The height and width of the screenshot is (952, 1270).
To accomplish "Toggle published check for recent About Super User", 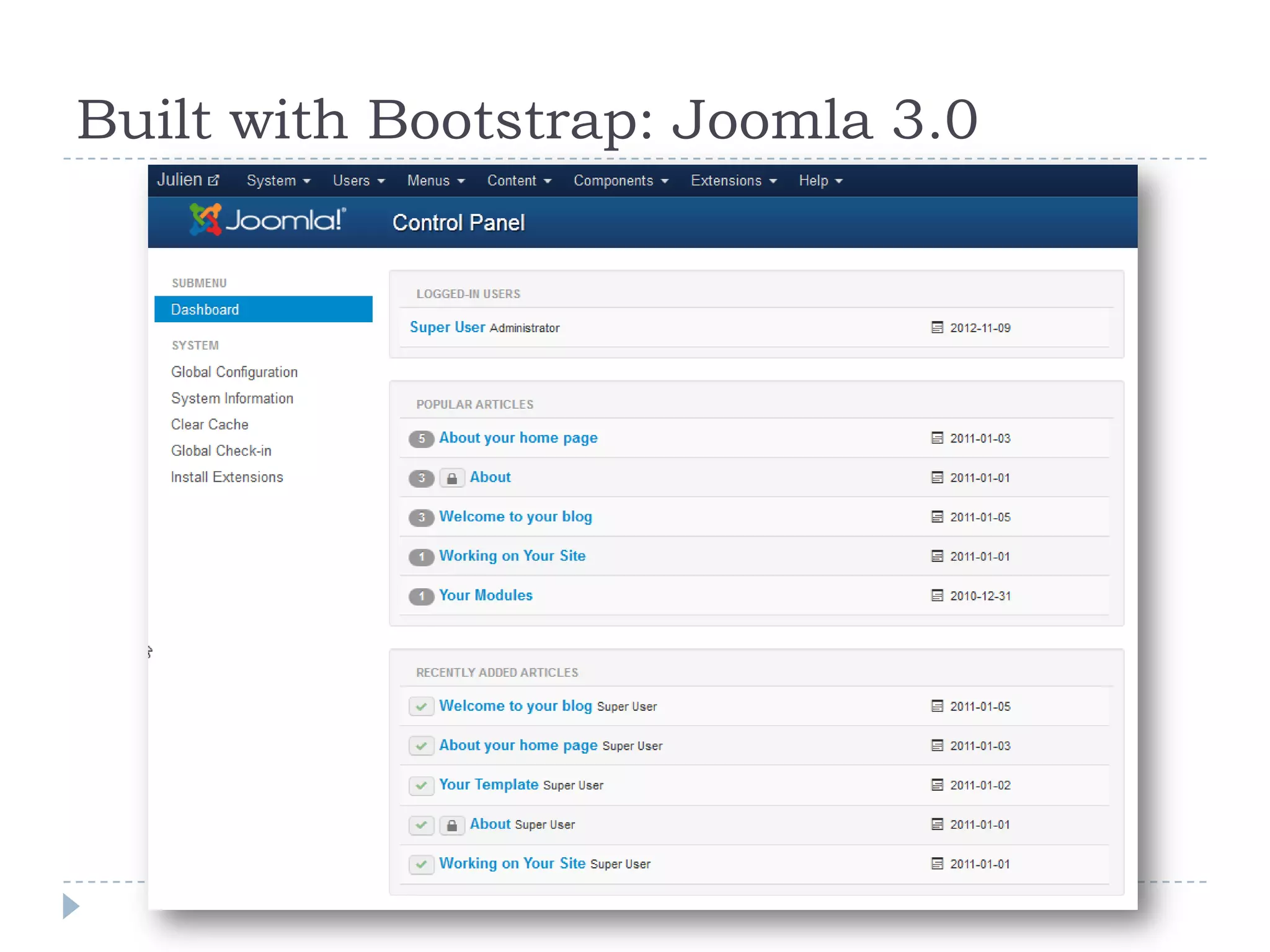I will coord(422,825).
